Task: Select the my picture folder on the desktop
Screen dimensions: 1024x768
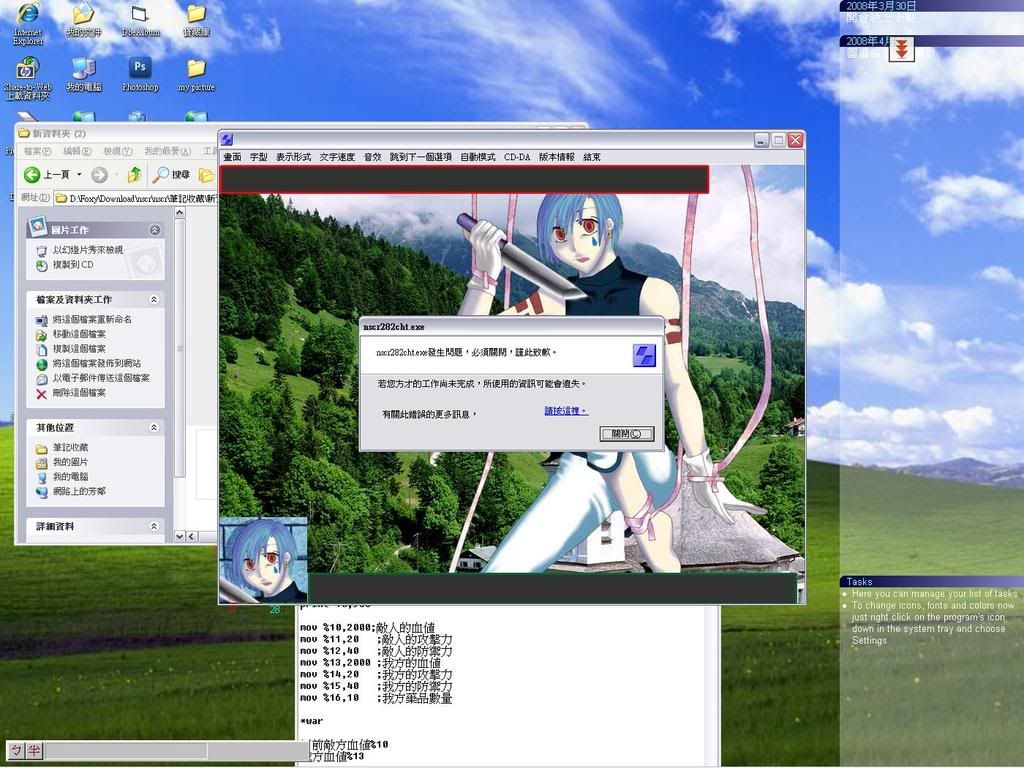Action: coord(196,74)
